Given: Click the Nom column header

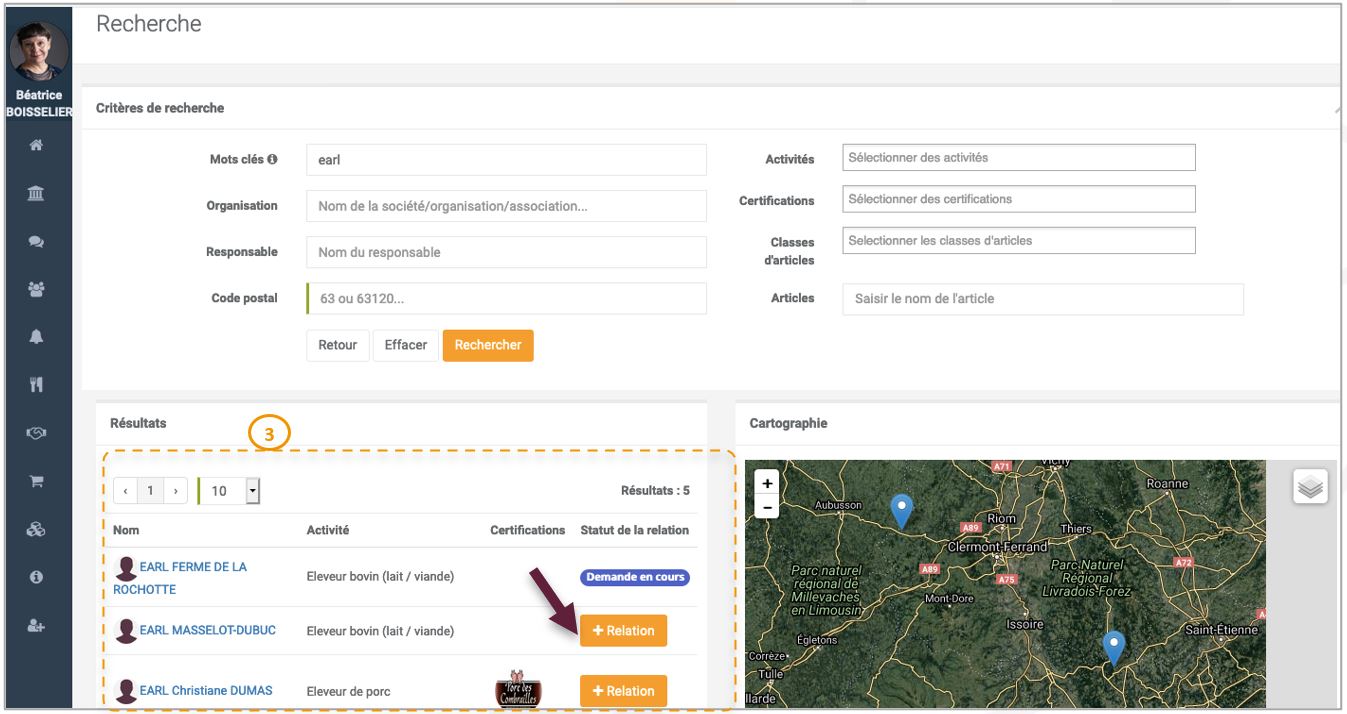Looking at the screenshot, I should tap(126, 530).
